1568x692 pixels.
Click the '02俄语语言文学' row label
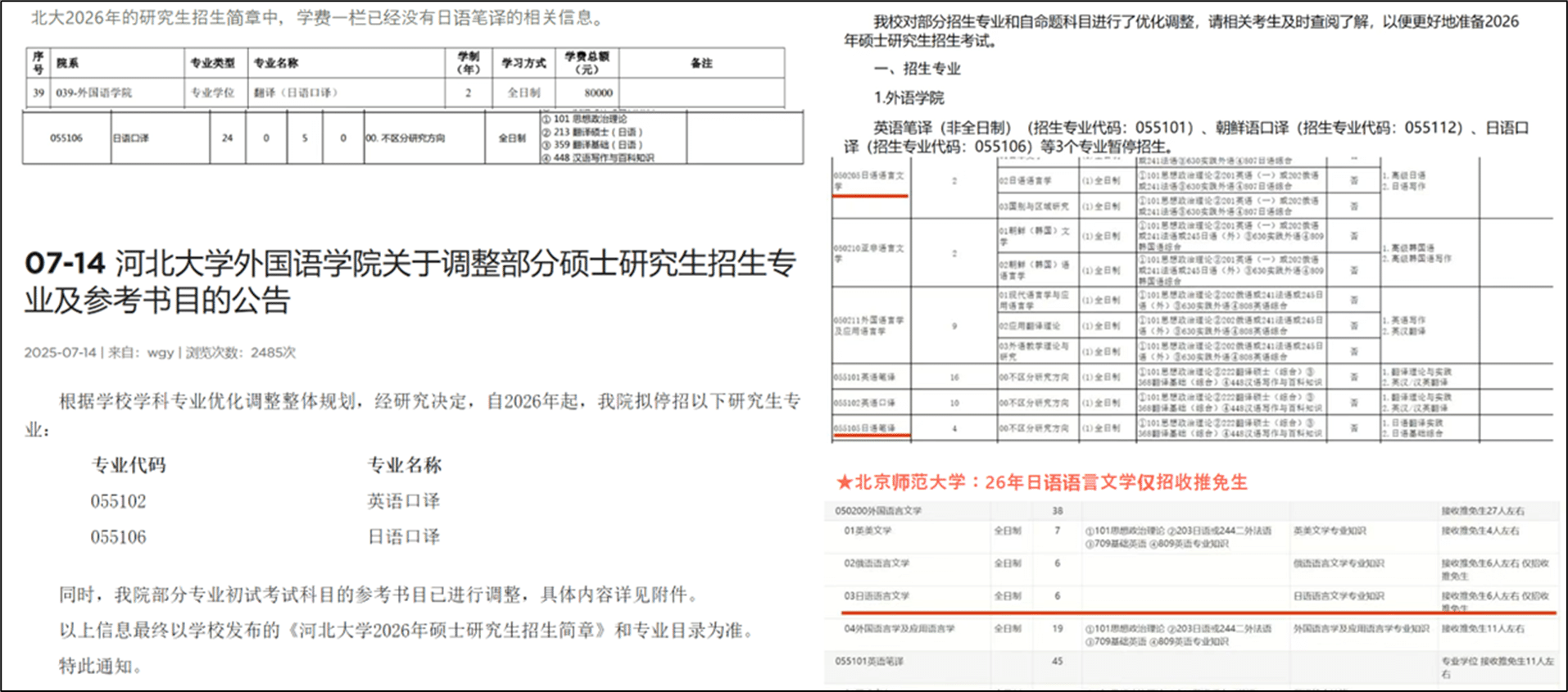(x=877, y=563)
